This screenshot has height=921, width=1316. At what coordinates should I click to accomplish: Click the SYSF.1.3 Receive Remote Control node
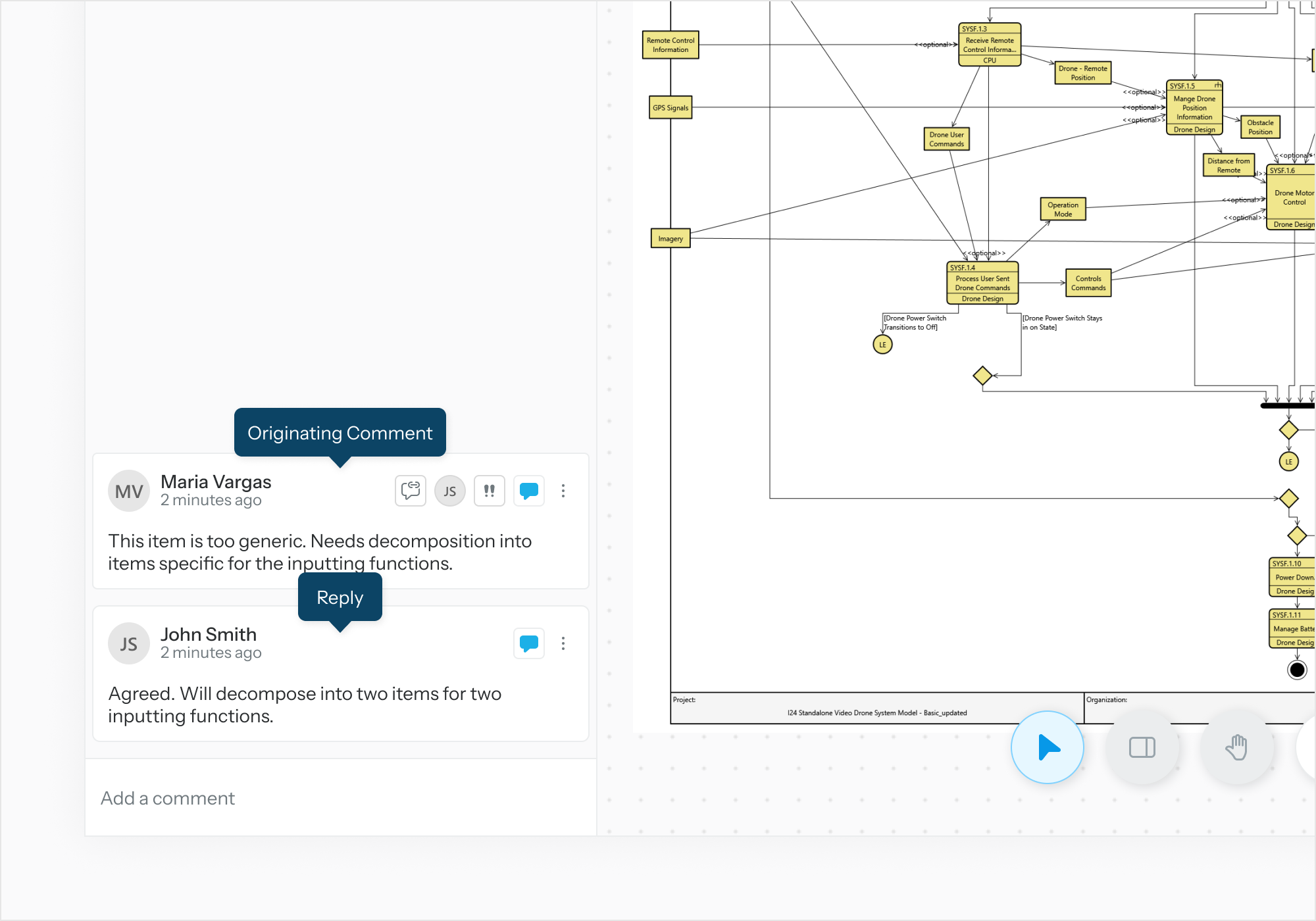pyautogui.click(x=990, y=45)
